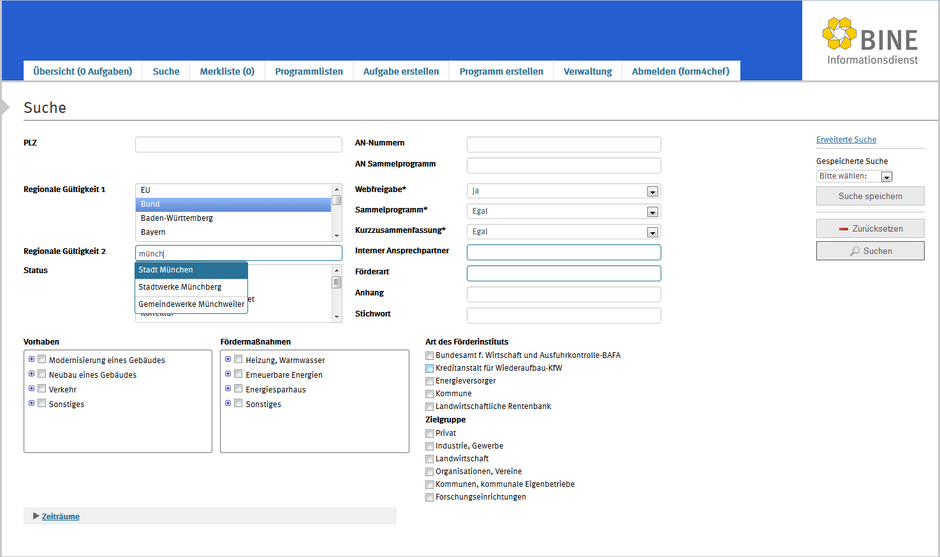Click the BINE Informationsdienst logo
The height and width of the screenshot is (557, 940).
click(870, 41)
